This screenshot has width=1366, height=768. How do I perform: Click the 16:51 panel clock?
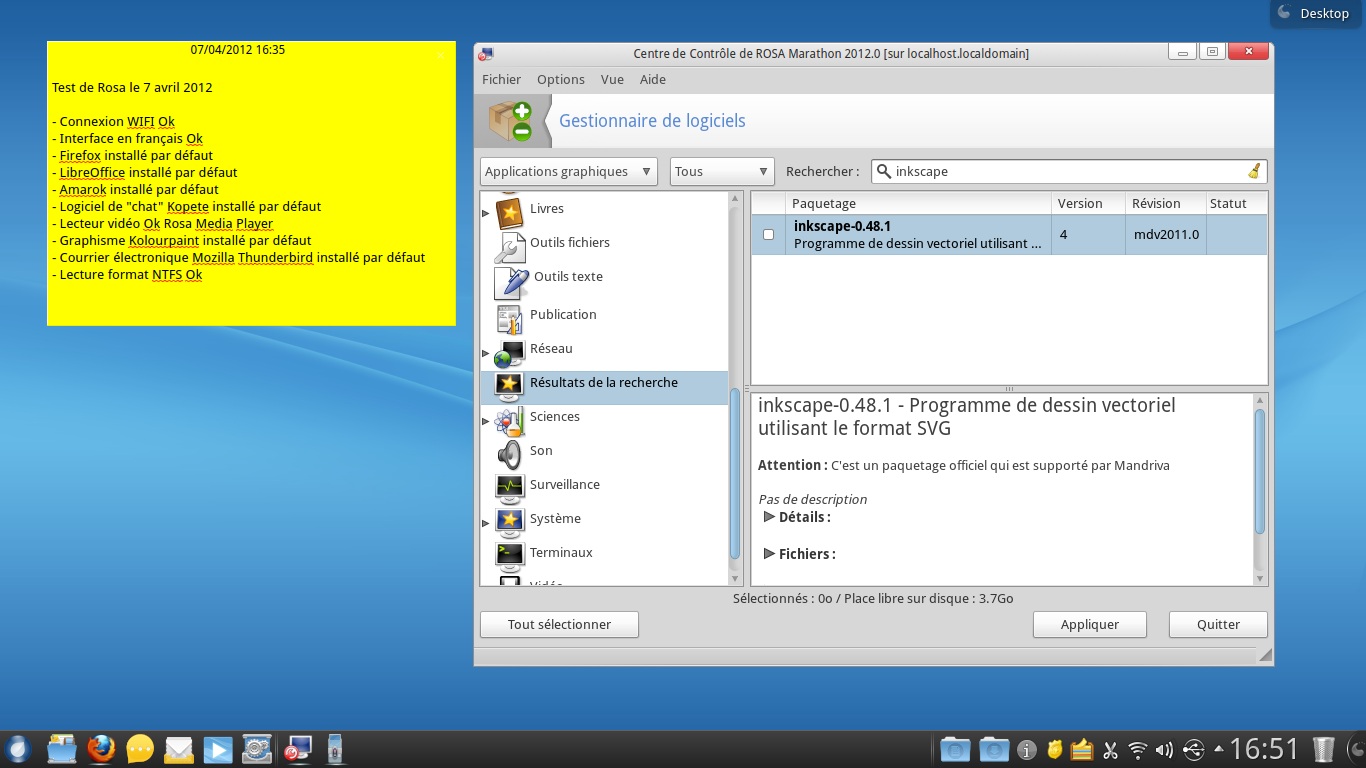[x=1264, y=749]
